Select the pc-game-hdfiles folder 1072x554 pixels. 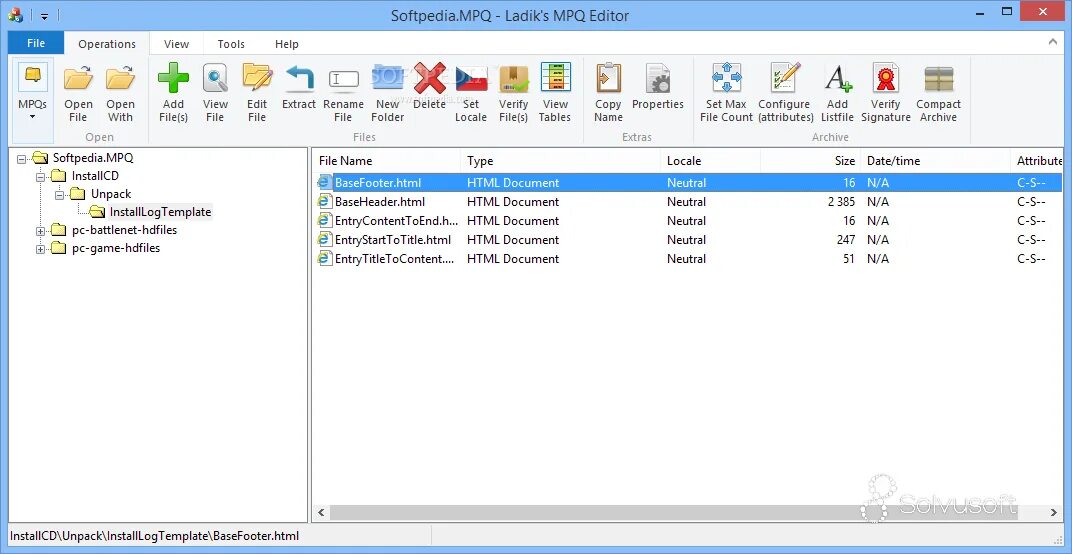(x=116, y=248)
